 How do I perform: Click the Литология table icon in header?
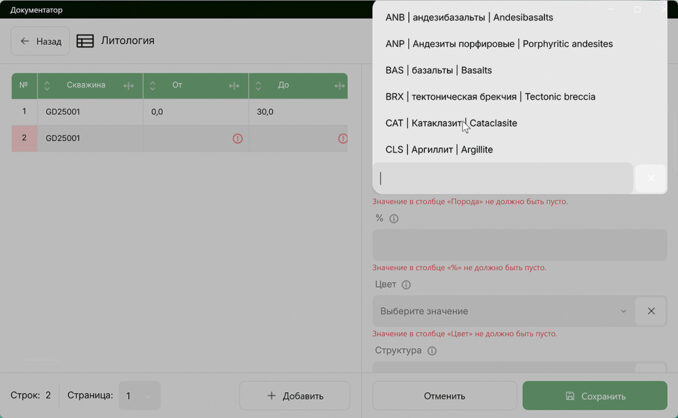[85, 41]
